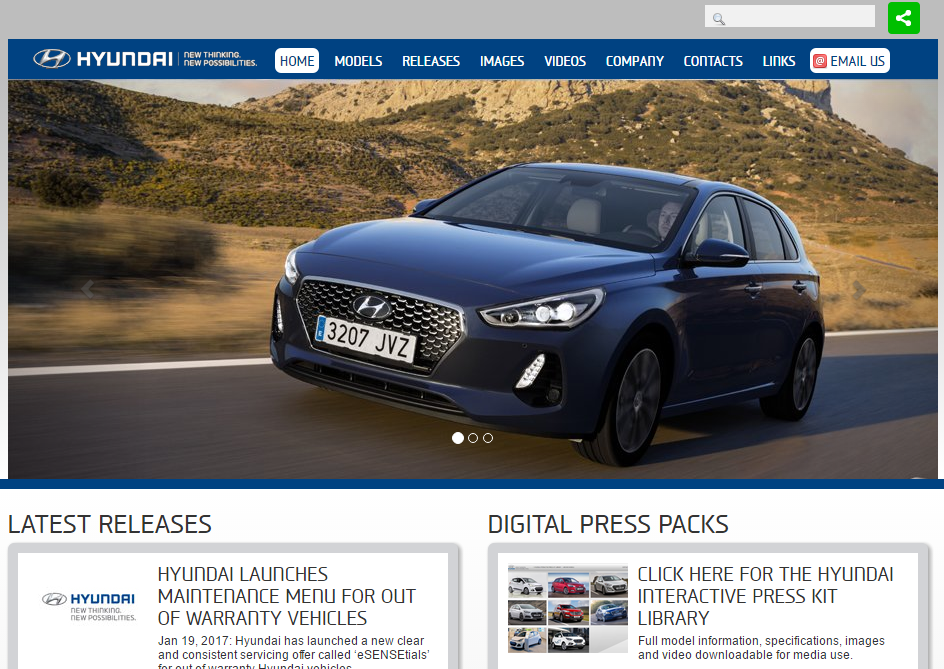944x669 pixels.
Task: Click the Hyundai logo beside latest release
Action: (89, 604)
